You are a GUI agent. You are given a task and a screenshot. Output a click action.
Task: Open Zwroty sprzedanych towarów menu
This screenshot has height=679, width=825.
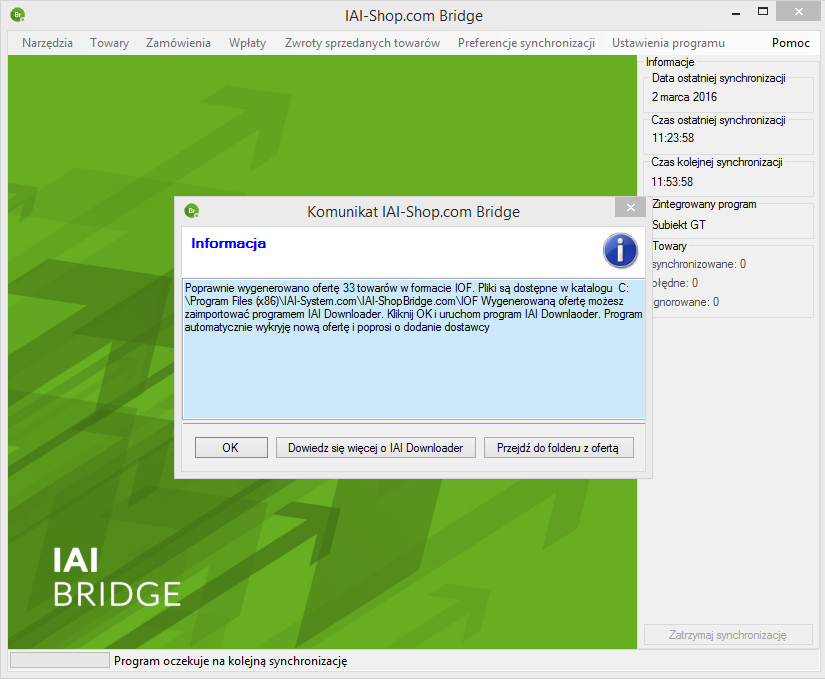point(362,43)
